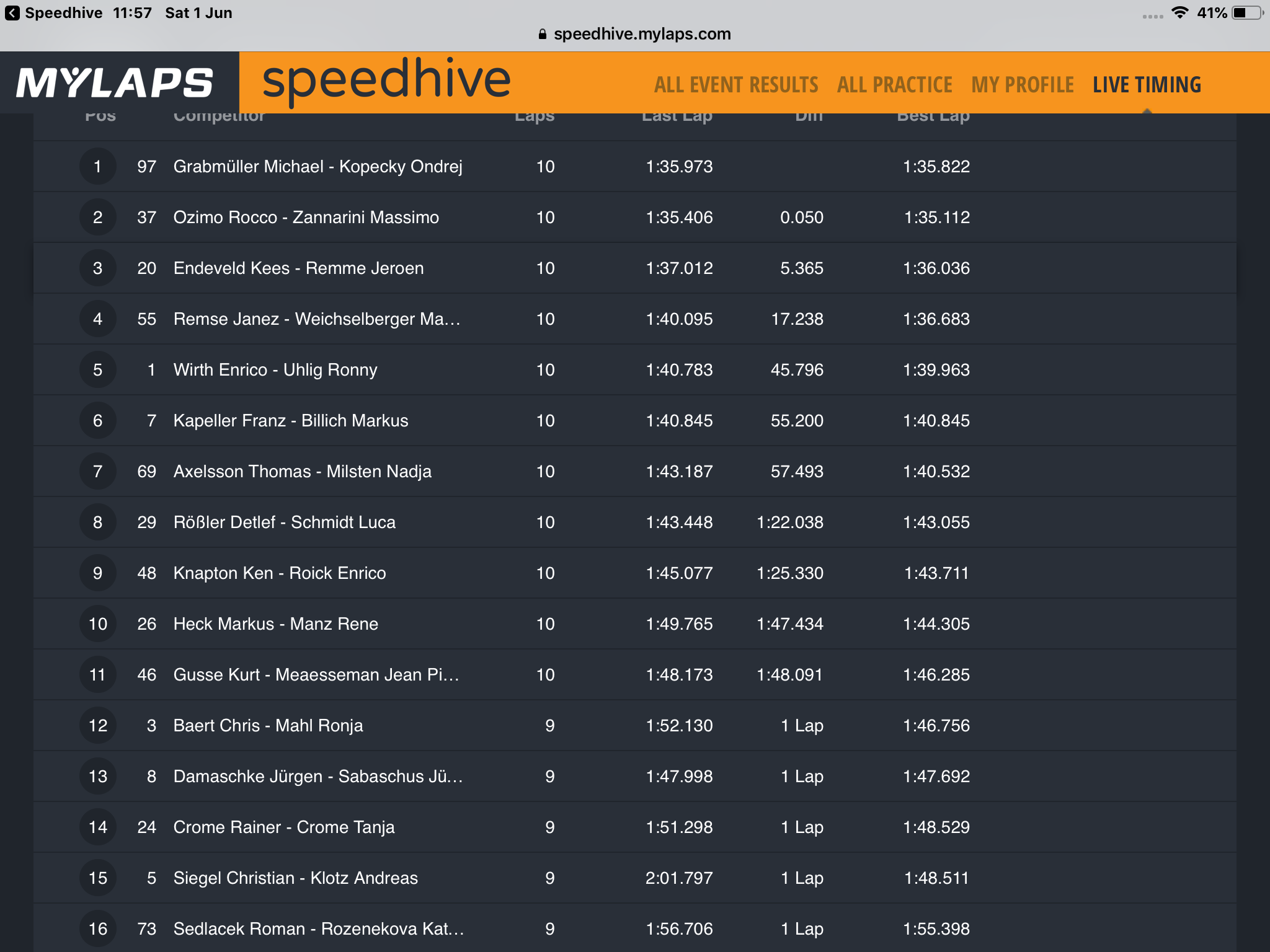Viewport: 1270px width, 952px height.
Task: Switch to ALL PRACTICE tab
Action: 895,85
